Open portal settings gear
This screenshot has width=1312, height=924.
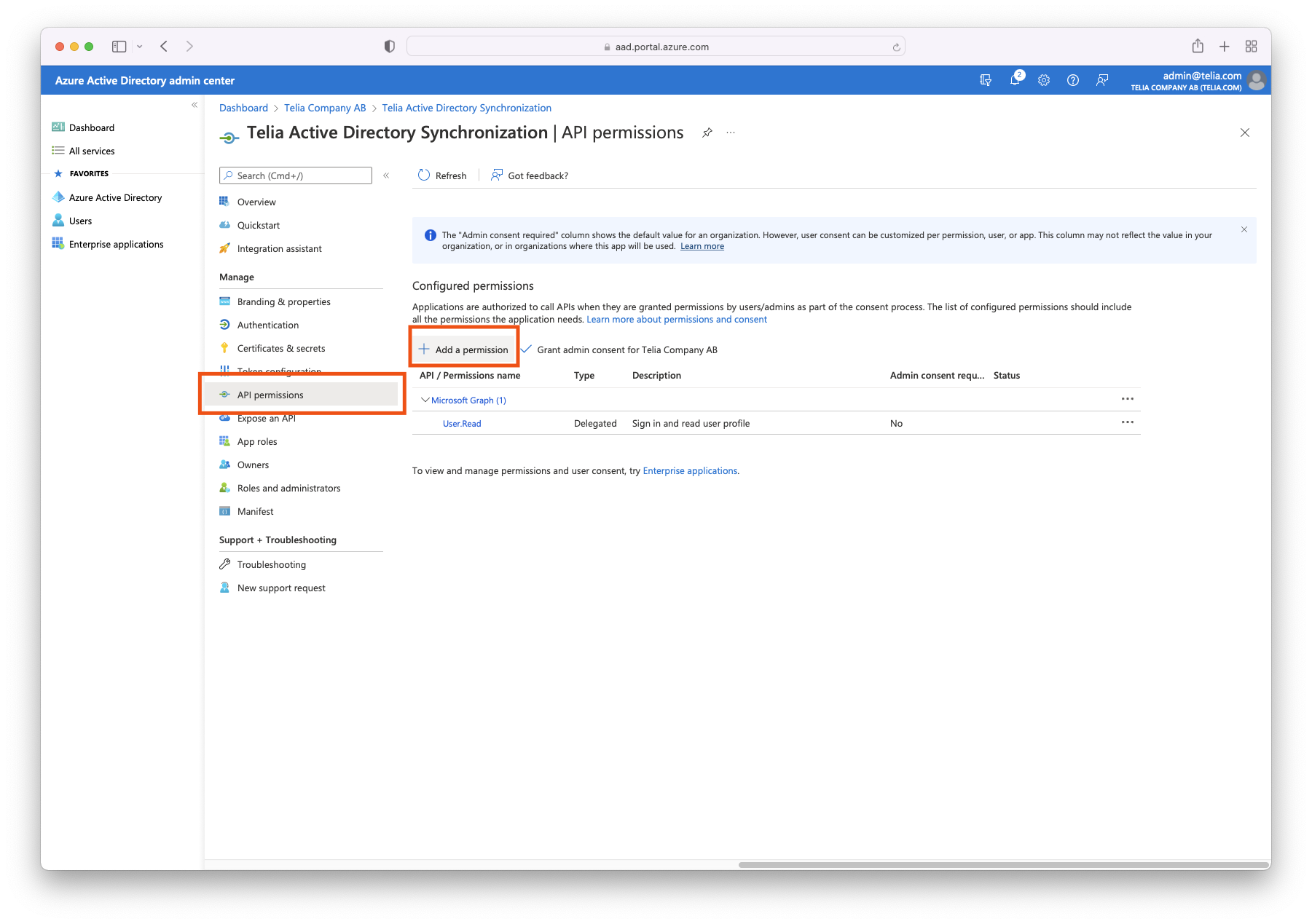click(x=1044, y=80)
